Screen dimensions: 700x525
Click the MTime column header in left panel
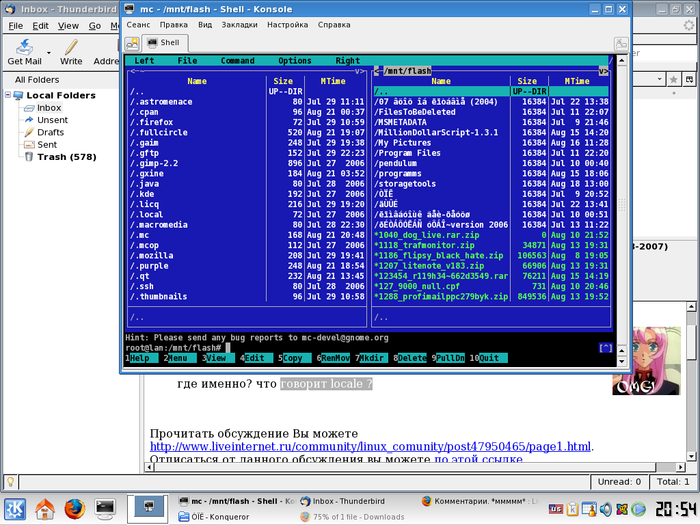(333, 81)
